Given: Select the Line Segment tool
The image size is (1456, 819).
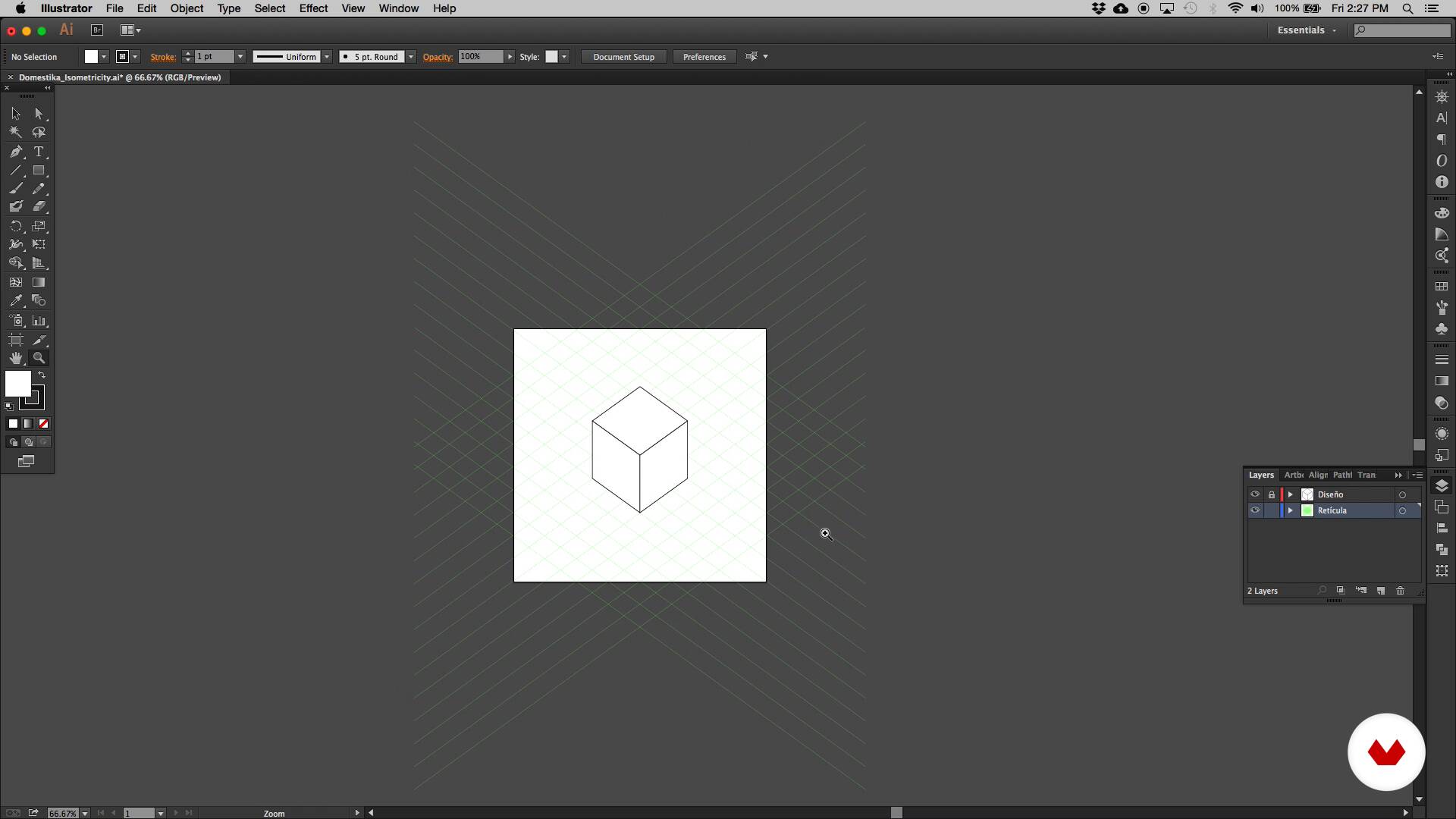Looking at the screenshot, I should click(x=16, y=171).
